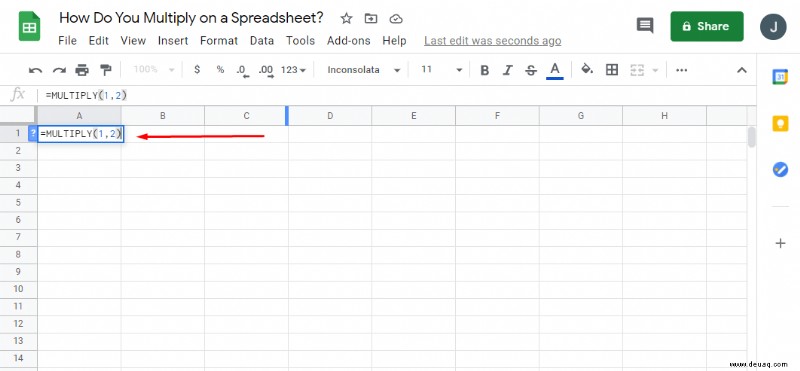
Task: Open the Insert menu
Action: tap(173, 40)
